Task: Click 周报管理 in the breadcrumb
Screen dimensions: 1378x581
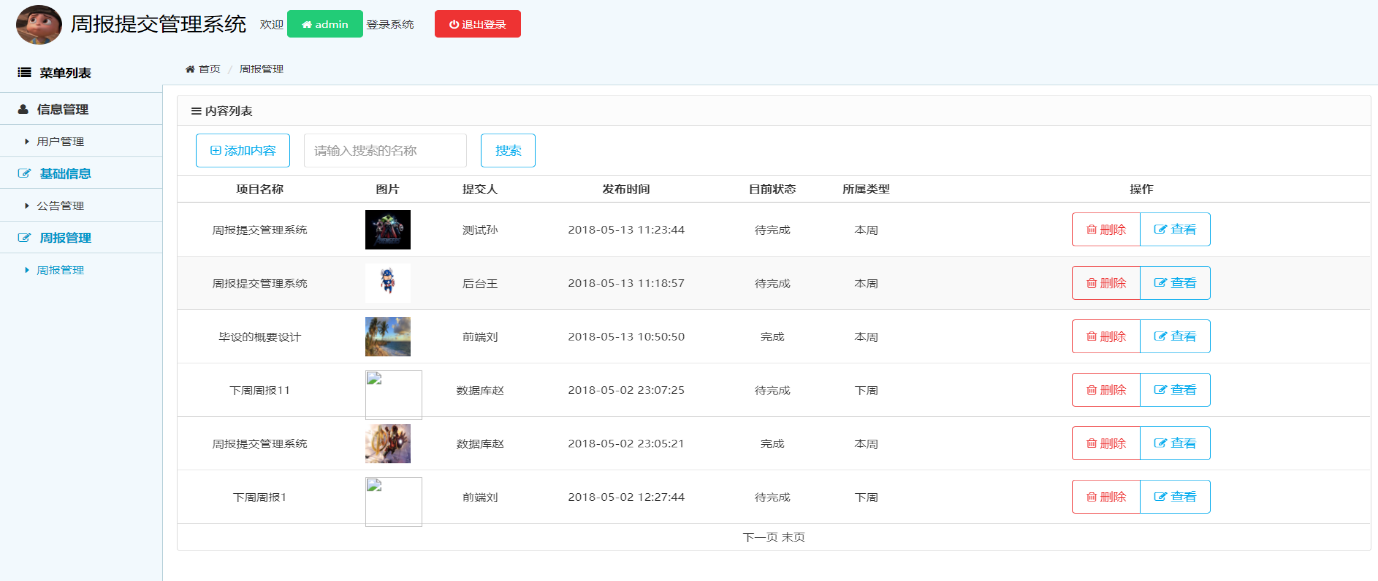Action: pyautogui.click(x=262, y=69)
